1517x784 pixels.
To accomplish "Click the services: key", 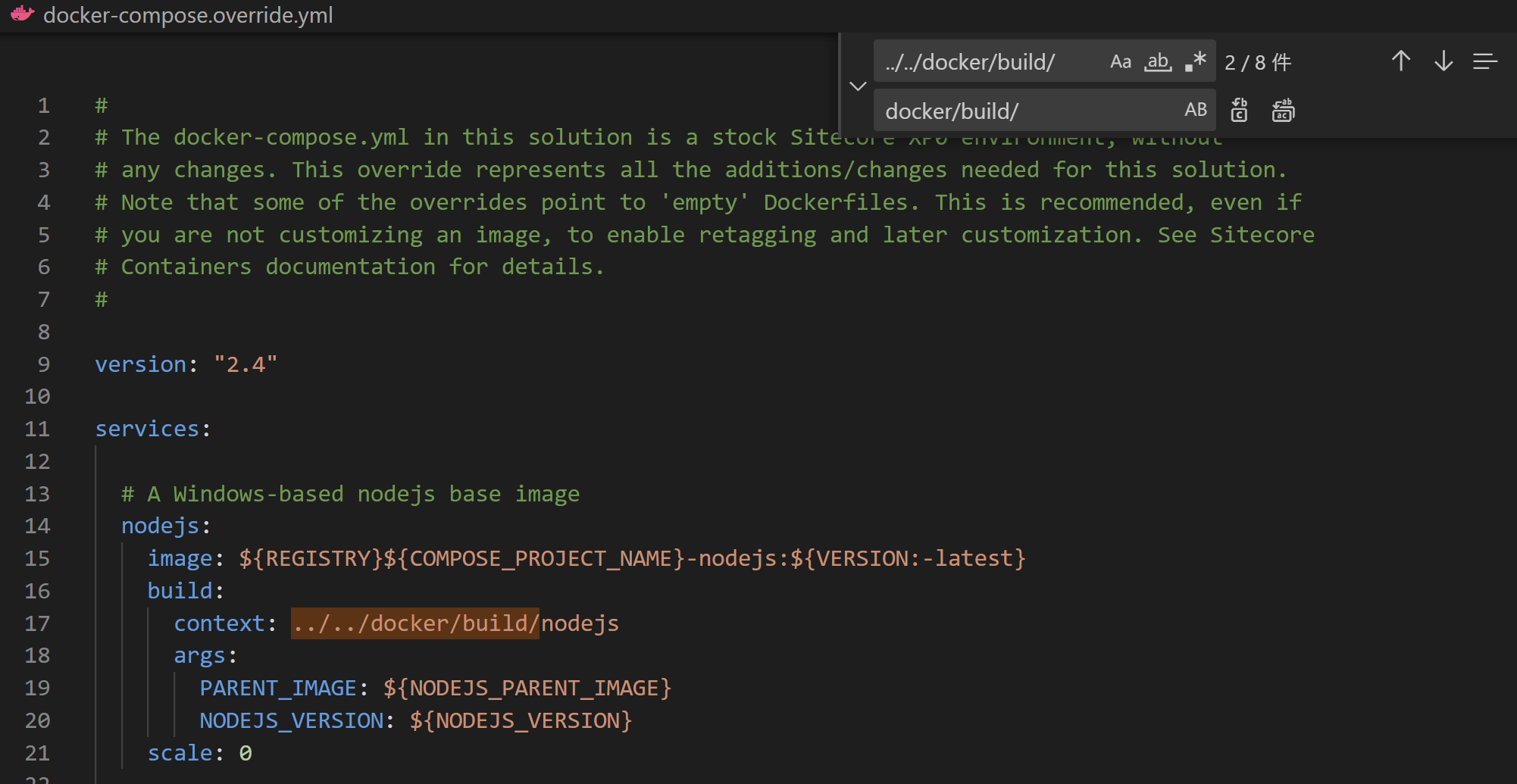I will pos(153,429).
